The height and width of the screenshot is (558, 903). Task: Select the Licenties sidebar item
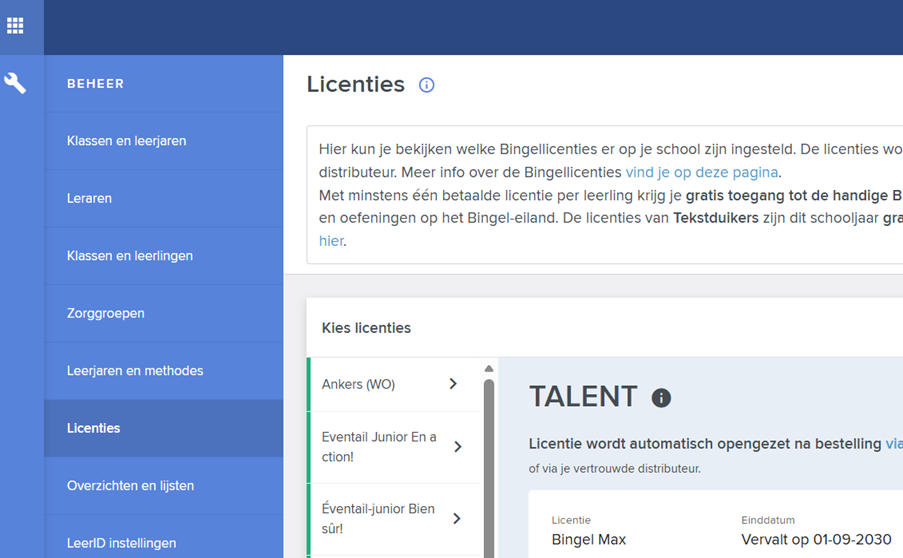[93, 428]
